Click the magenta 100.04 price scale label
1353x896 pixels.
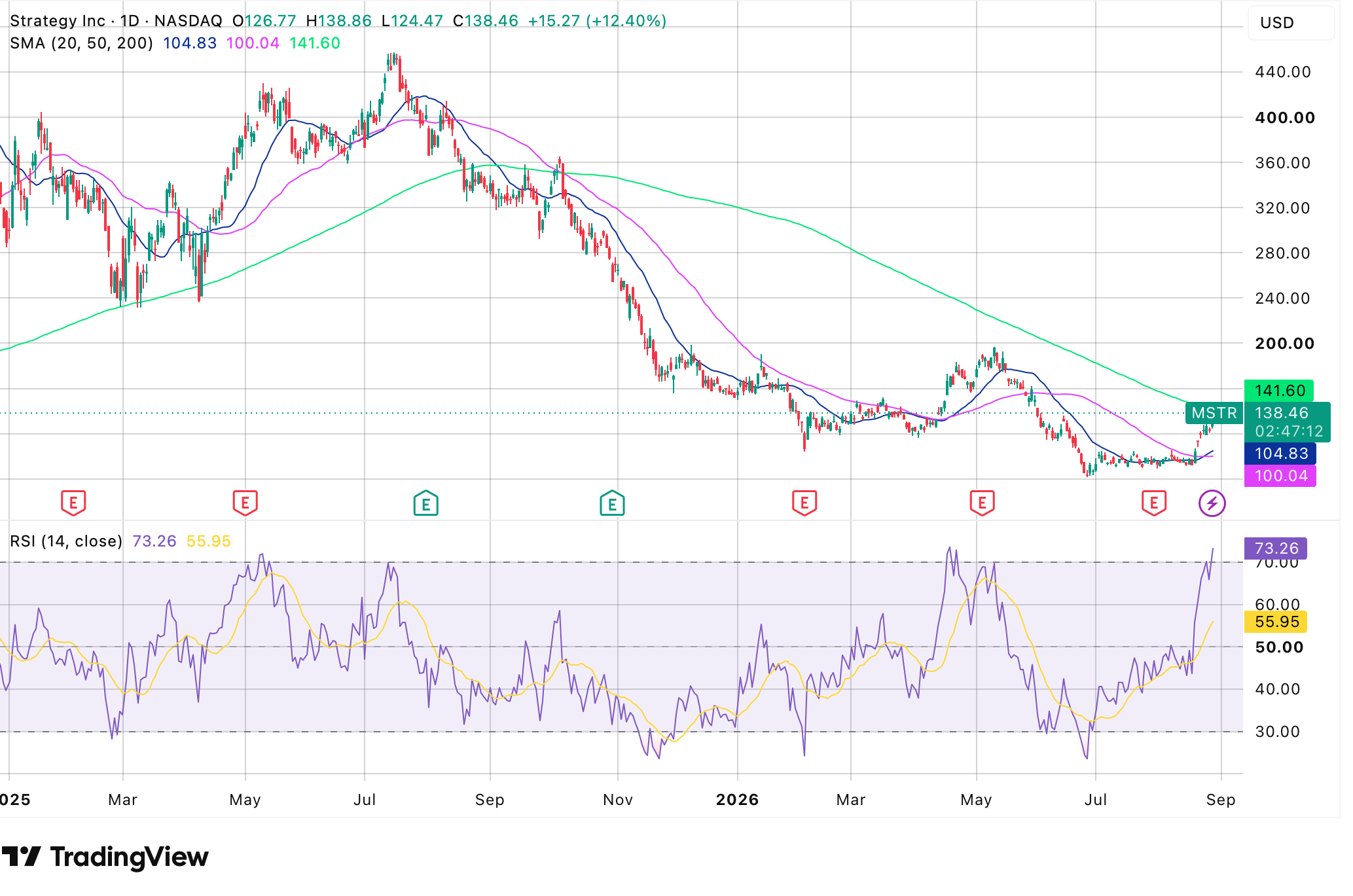1280,476
